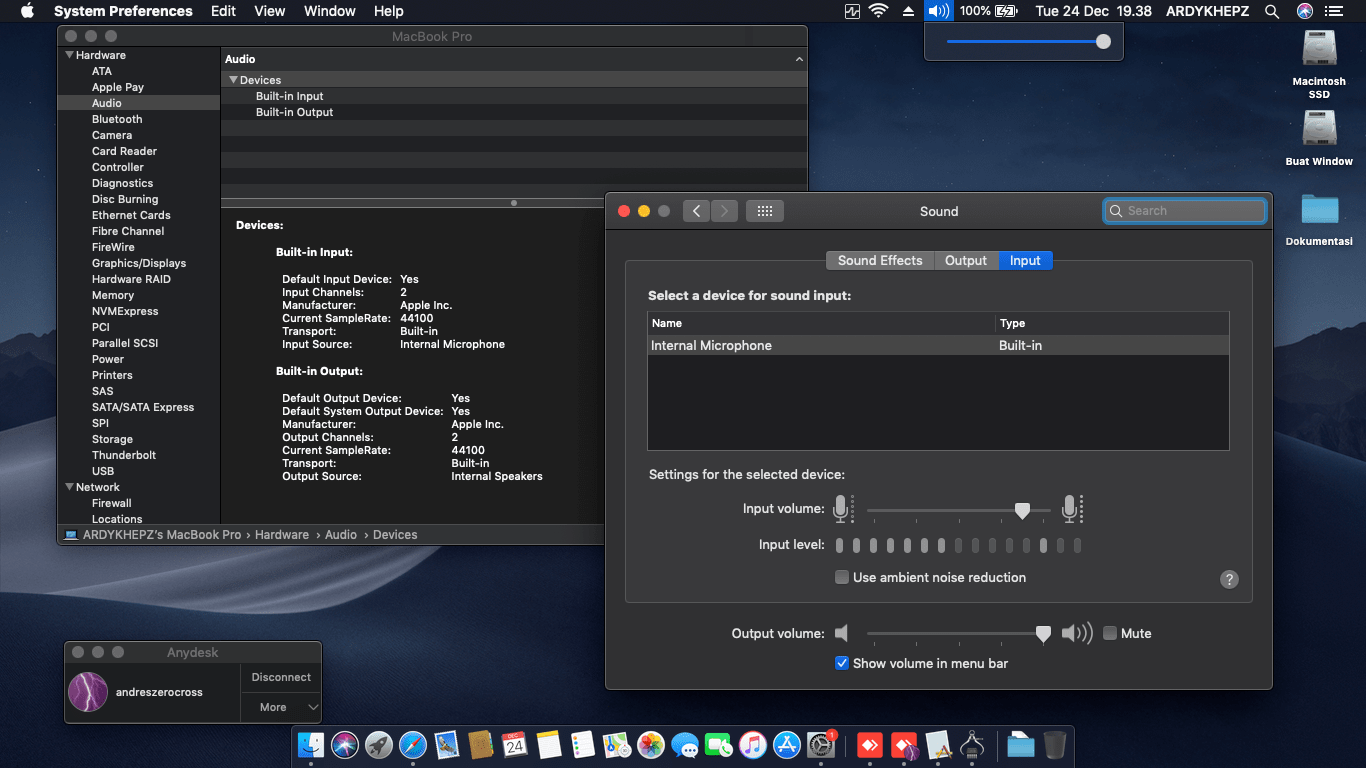Open the Window menu in the menu bar
Image resolution: width=1366 pixels, height=768 pixels.
click(329, 11)
